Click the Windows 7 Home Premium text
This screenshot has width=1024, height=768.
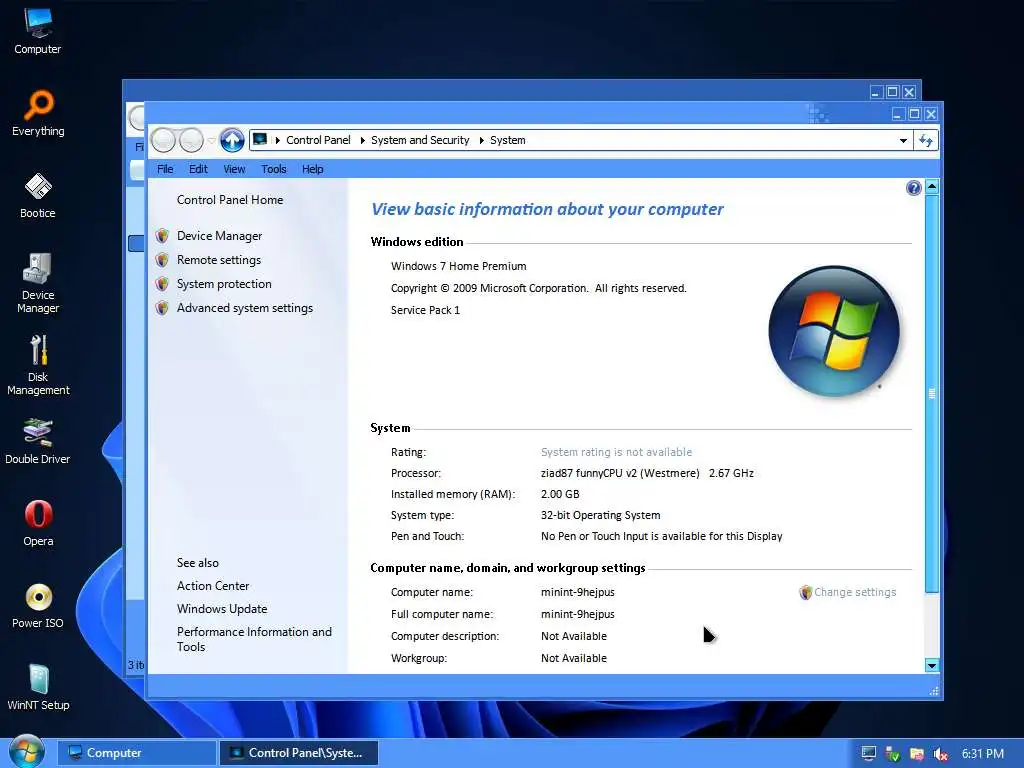(x=458, y=266)
